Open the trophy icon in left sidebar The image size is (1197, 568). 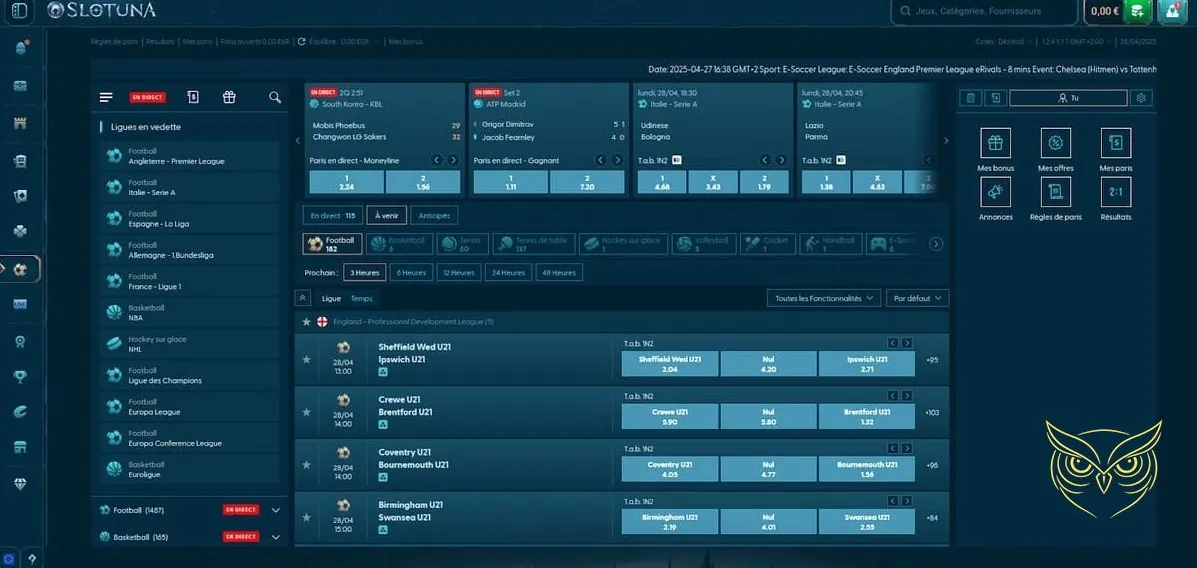21,376
